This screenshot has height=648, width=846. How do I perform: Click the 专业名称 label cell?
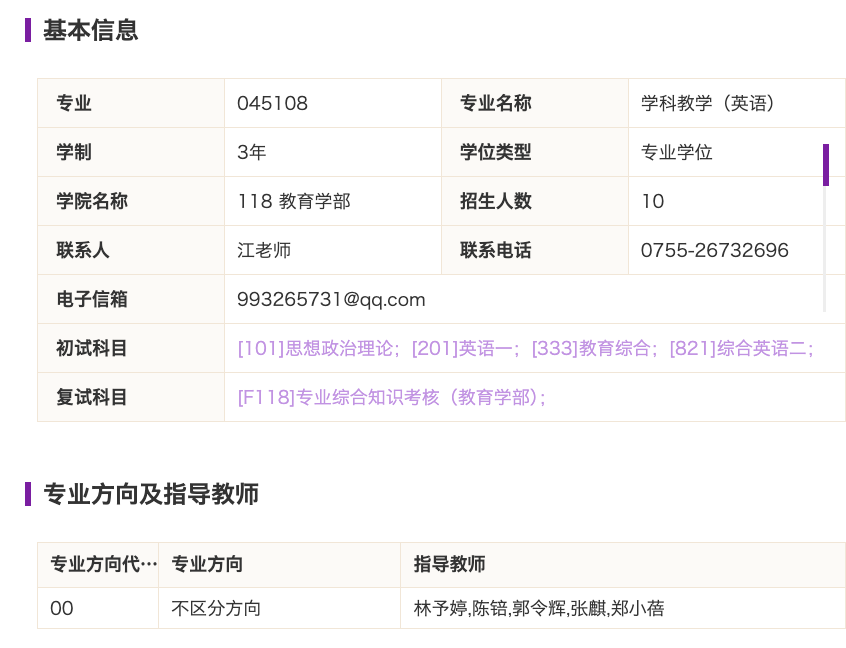(x=535, y=103)
